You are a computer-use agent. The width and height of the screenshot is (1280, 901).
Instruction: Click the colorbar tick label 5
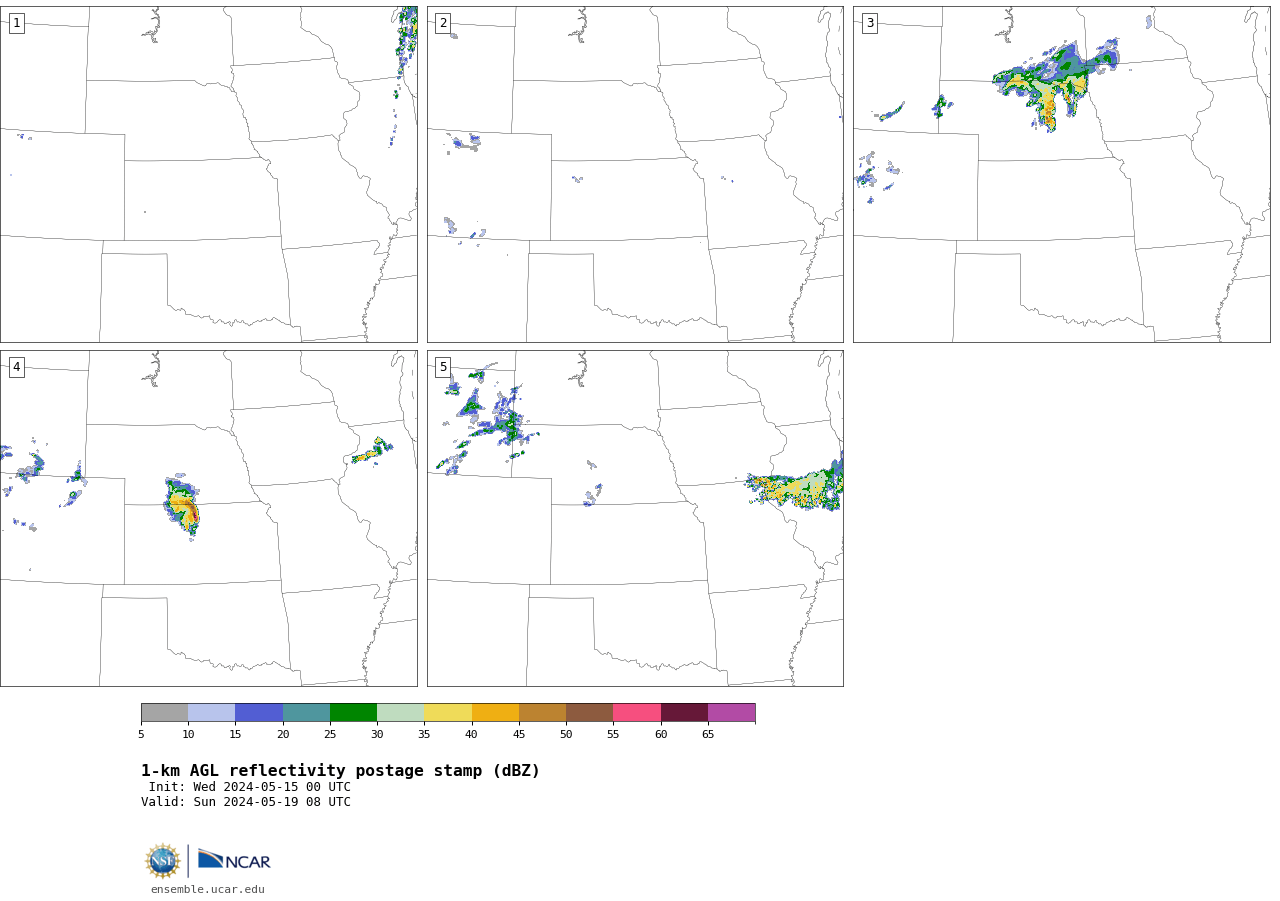(x=141, y=734)
